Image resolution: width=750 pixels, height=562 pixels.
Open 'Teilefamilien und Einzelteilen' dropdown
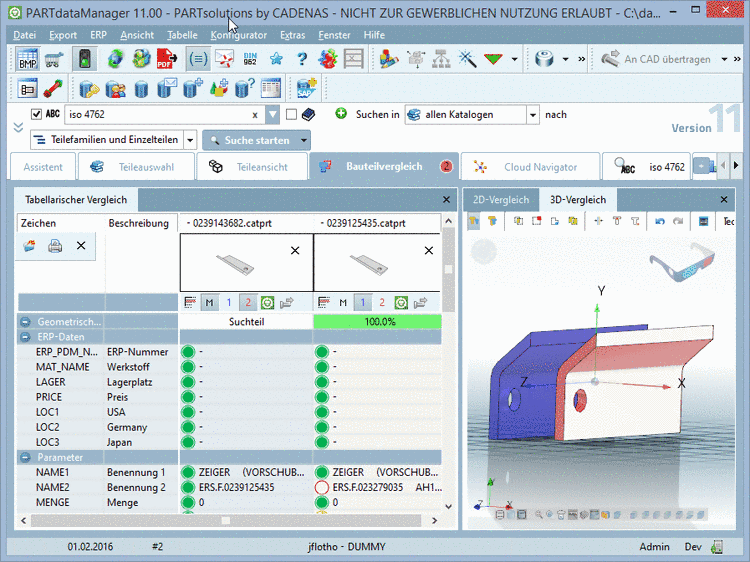(190, 140)
